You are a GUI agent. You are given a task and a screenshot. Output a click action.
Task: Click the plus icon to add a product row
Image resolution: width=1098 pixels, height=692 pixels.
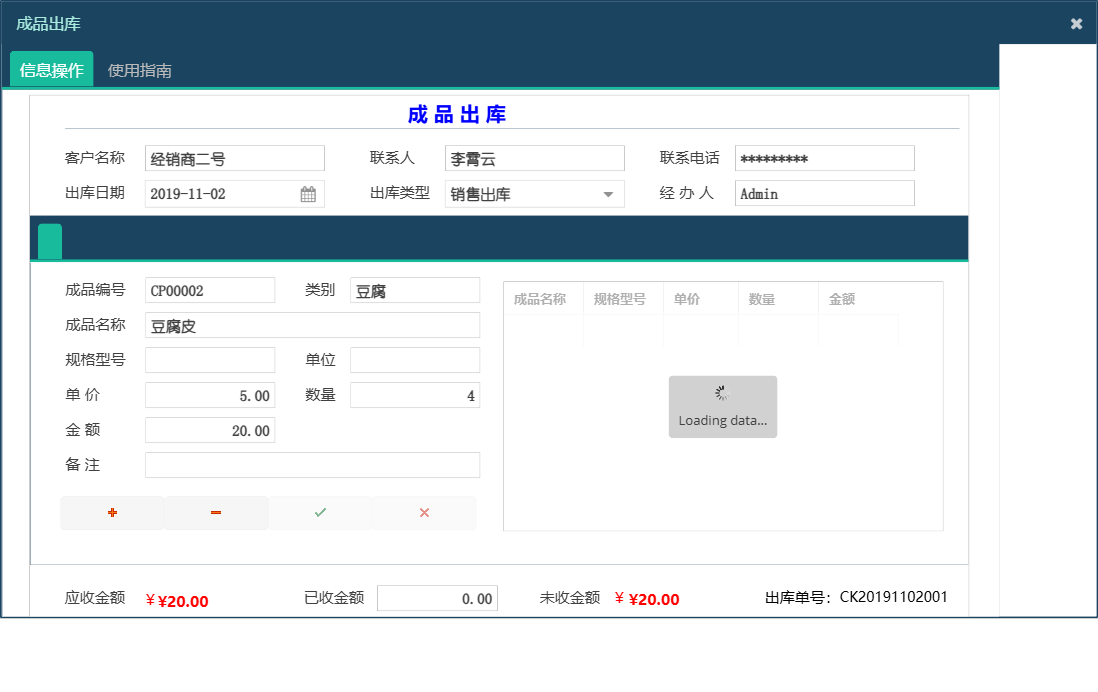pyautogui.click(x=112, y=512)
